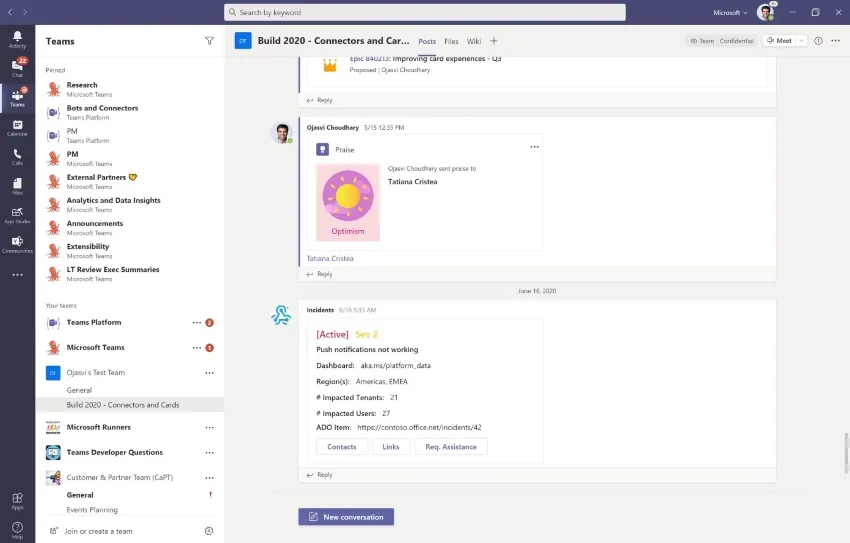Click Ojasvi Choudhary's message avatar
Screen dimensions: 850x543
282,133
